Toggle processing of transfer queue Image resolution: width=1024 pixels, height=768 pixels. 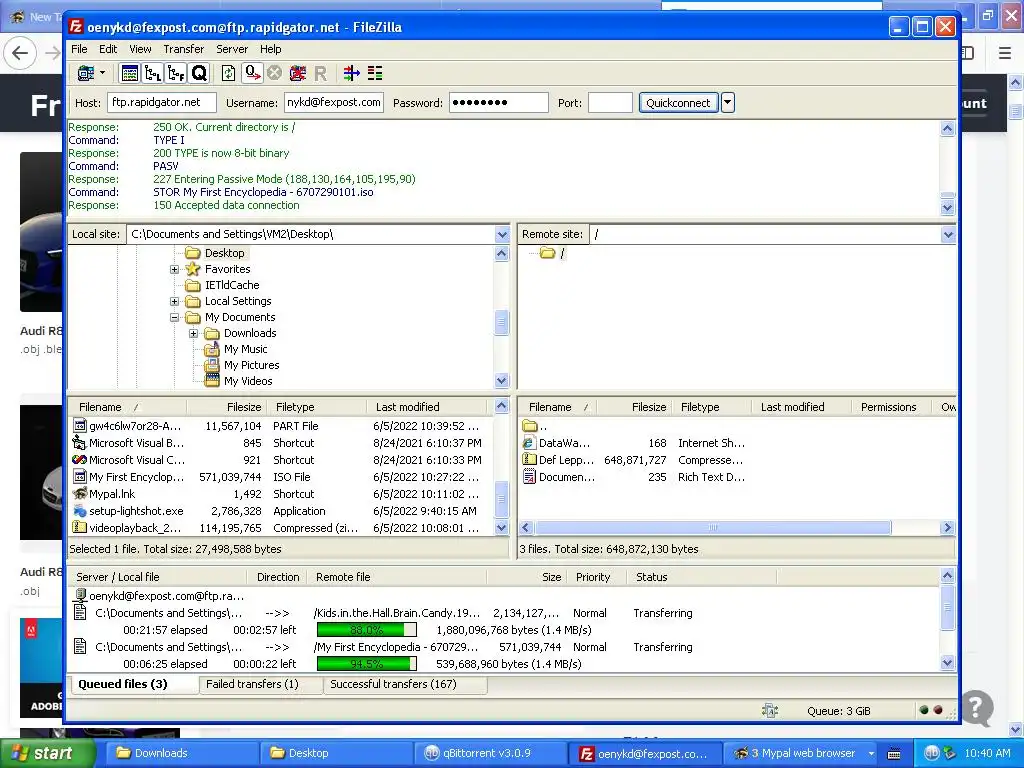(x=252, y=73)
